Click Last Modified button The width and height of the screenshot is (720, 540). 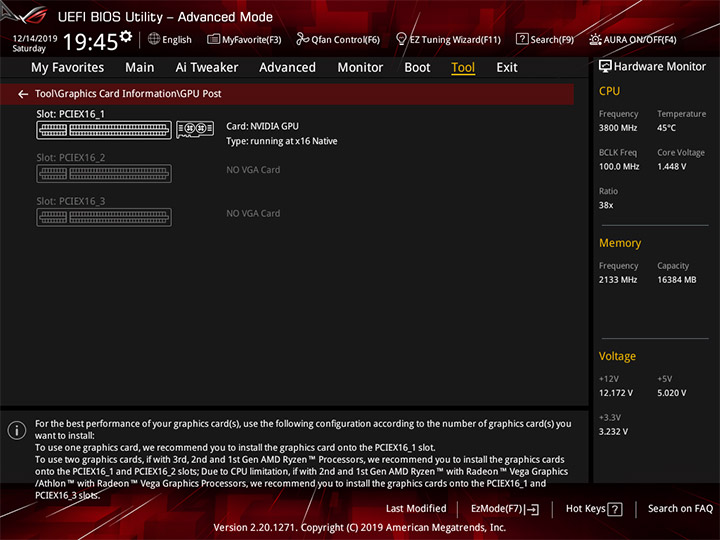(x=416, y=509)
